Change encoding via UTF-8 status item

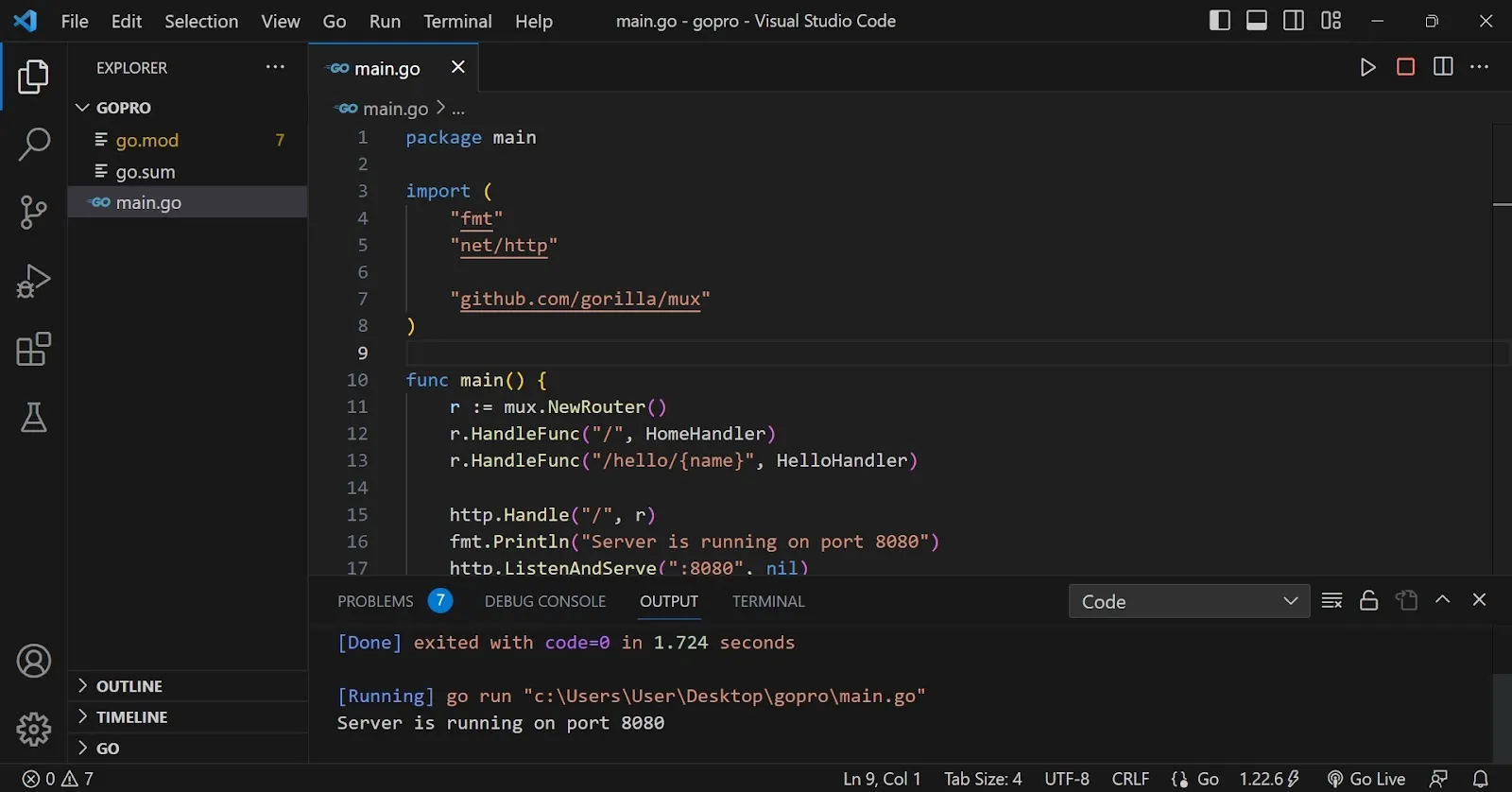(1067, 779)
